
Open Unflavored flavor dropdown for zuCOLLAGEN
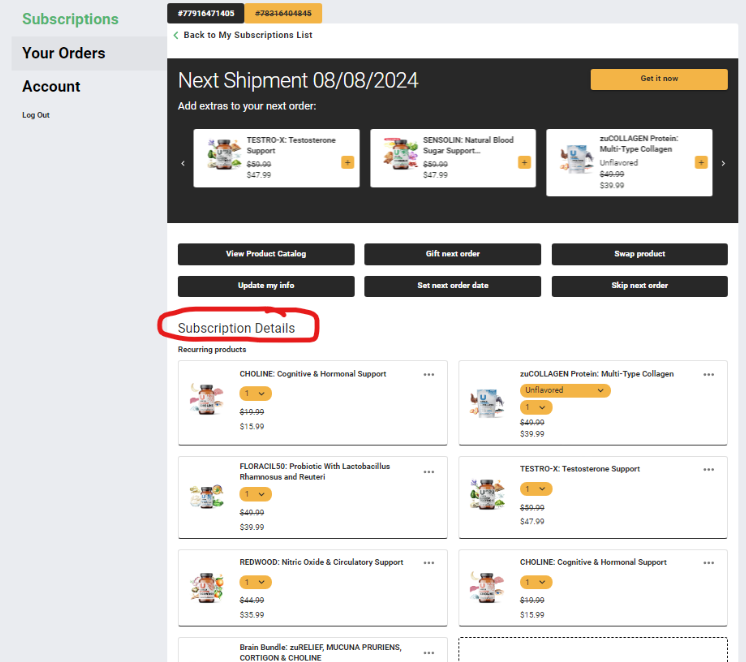pyautogui.click(x=565, y=390)
